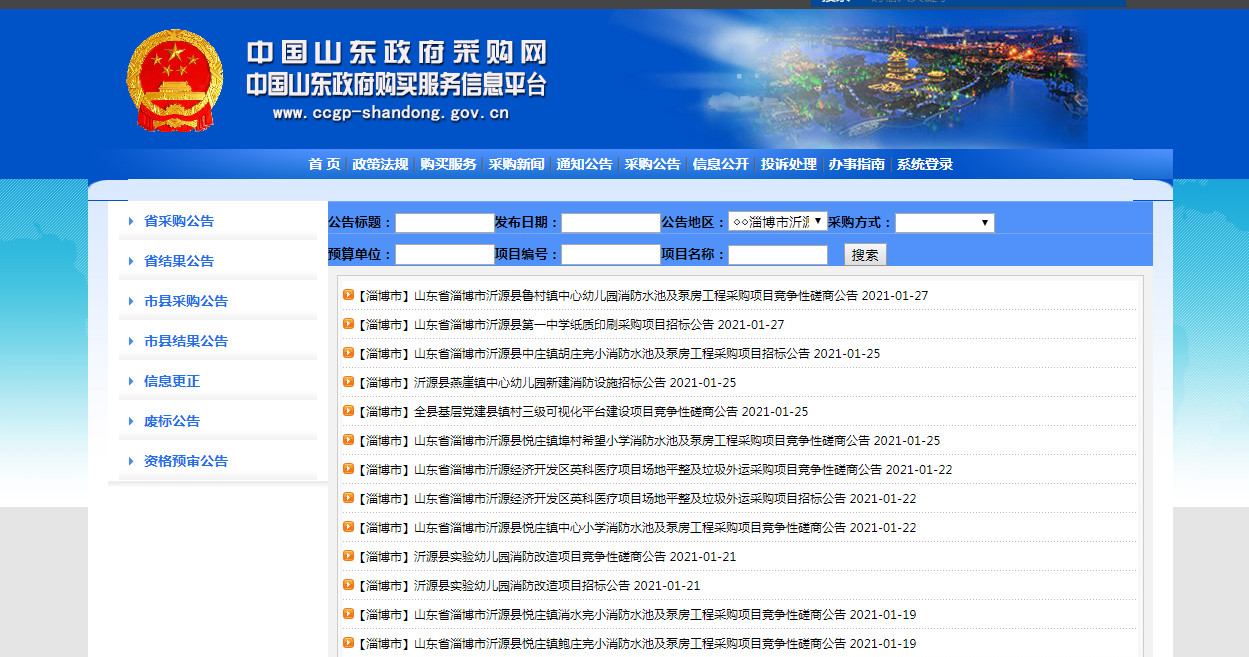The image size is (1249, 657).
Task: Click orange bullet icon beside 鲁村镇中心幼儿园 notice
Action: 348,295
